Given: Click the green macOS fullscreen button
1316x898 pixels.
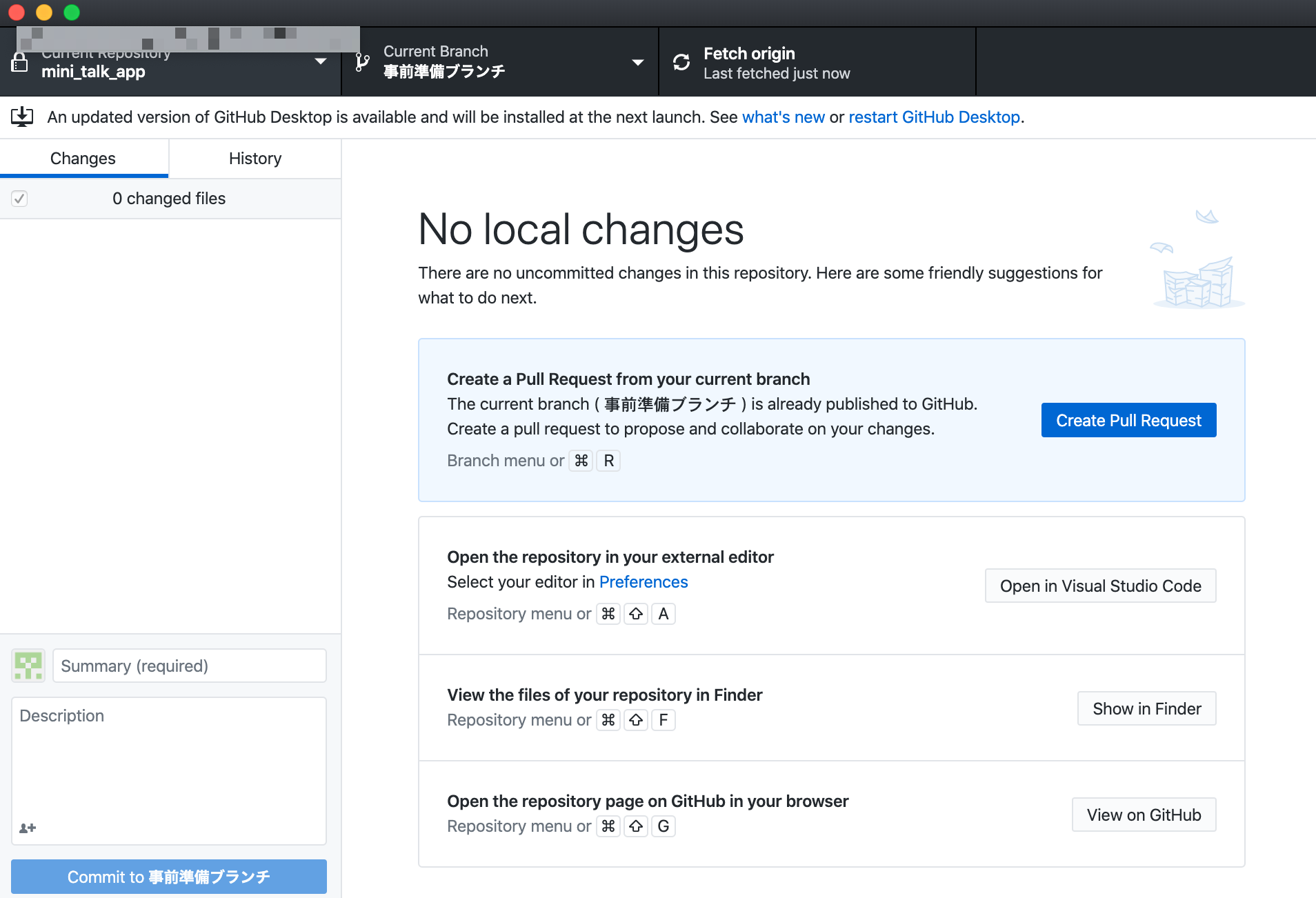Looking at the screenshot, I should (72, 12).
